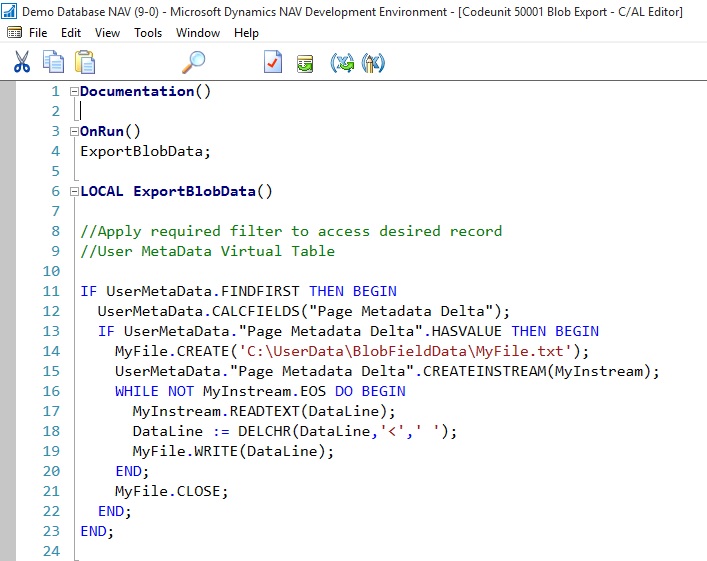The width and height of the screenshot is (707, 561).
Task: Open the View menu
Action: [x=107, y=33]
